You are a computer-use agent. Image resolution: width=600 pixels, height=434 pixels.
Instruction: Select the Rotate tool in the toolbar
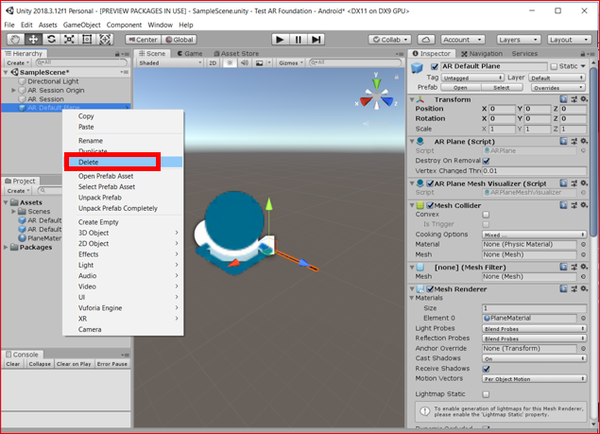(51, 39)
